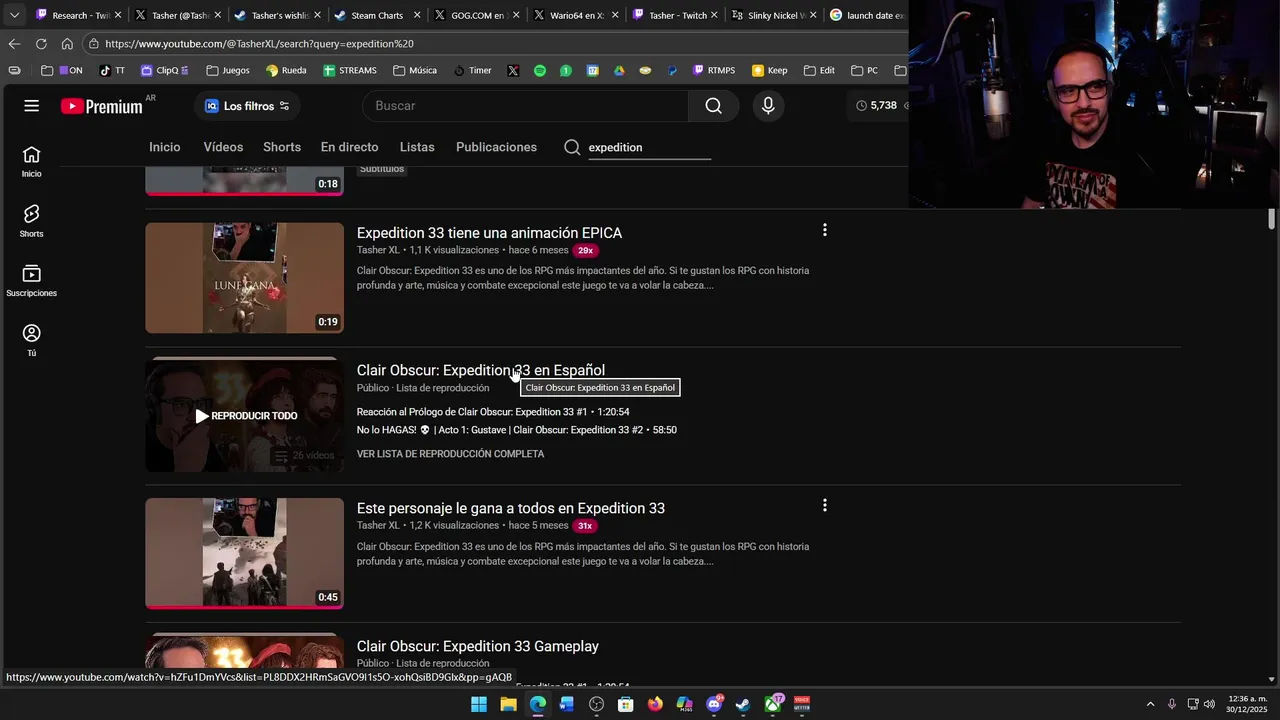Open the more options menu for the EPICA animation video

[x=824, y=230]
